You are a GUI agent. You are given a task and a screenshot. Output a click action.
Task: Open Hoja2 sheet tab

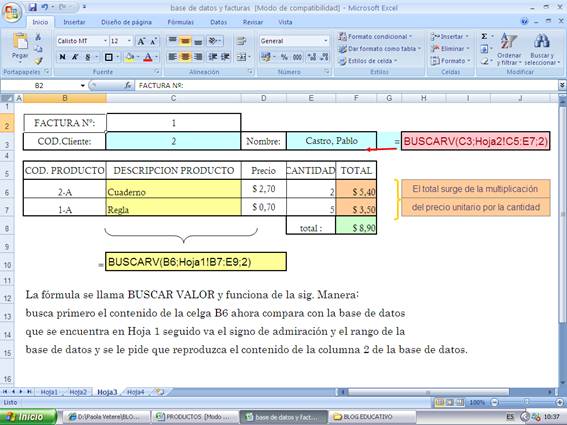[78, 392]
